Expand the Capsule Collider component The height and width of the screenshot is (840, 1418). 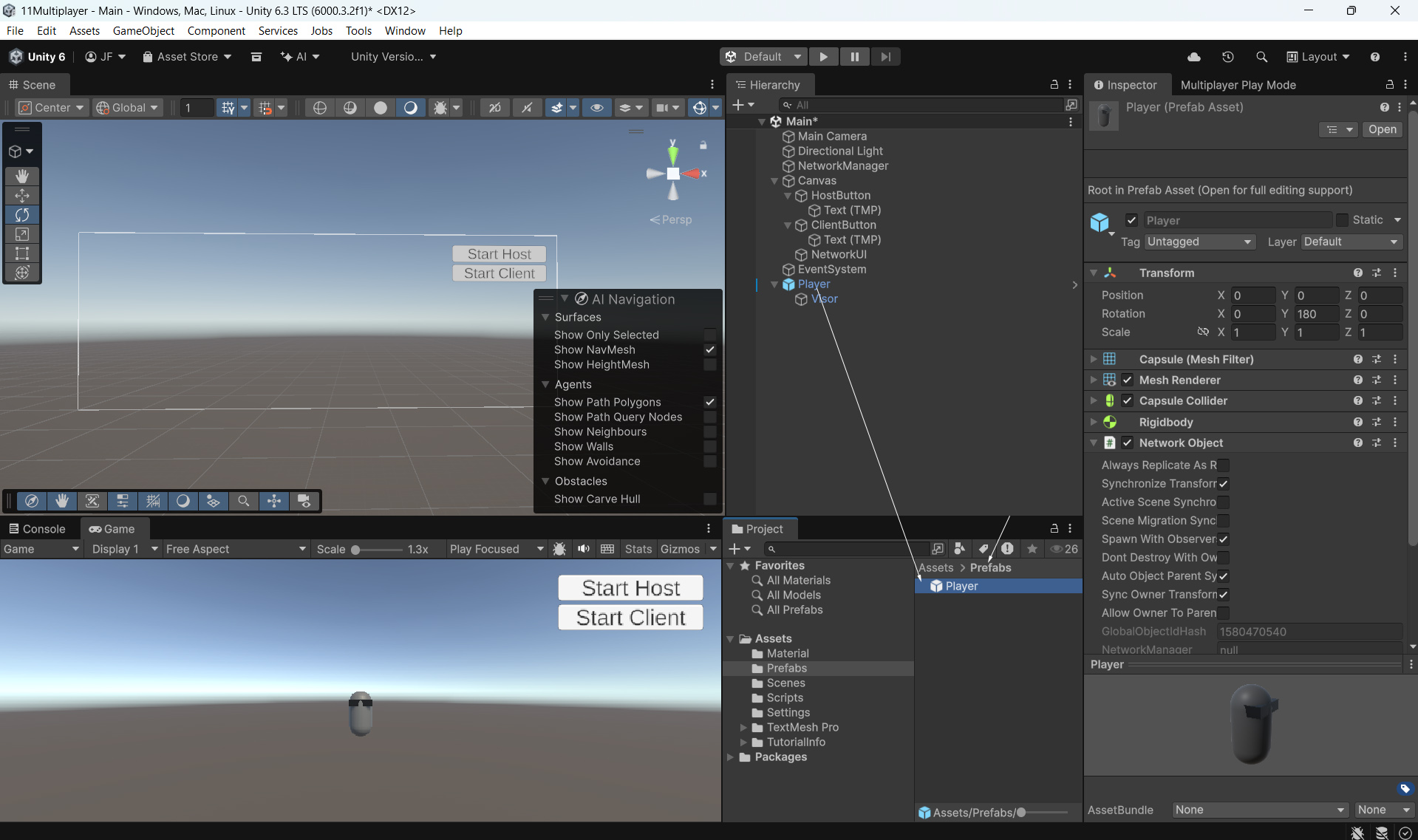click(x=1094, y=400)
